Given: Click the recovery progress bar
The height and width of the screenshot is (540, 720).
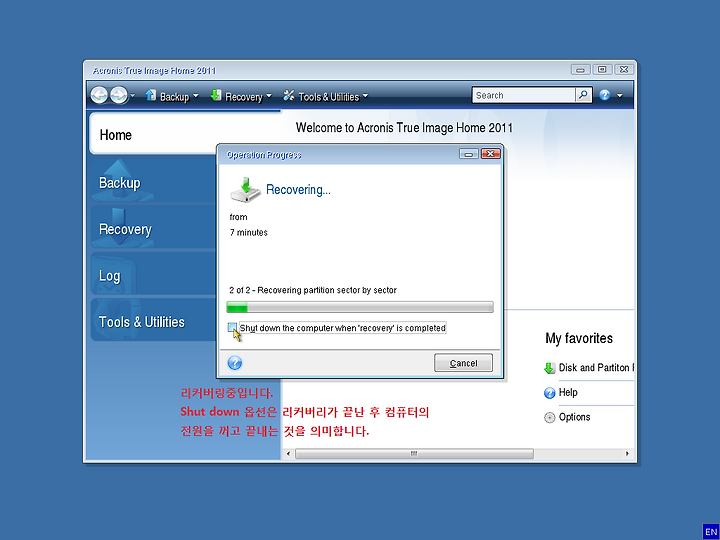Looking at the screenshot, I should [x=360, y=307].
